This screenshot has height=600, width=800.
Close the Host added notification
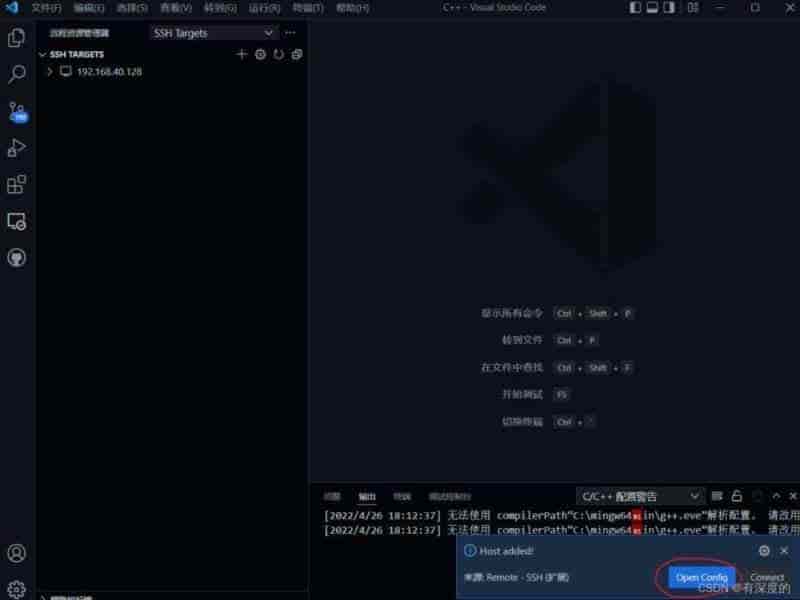(x=784, y=550)
